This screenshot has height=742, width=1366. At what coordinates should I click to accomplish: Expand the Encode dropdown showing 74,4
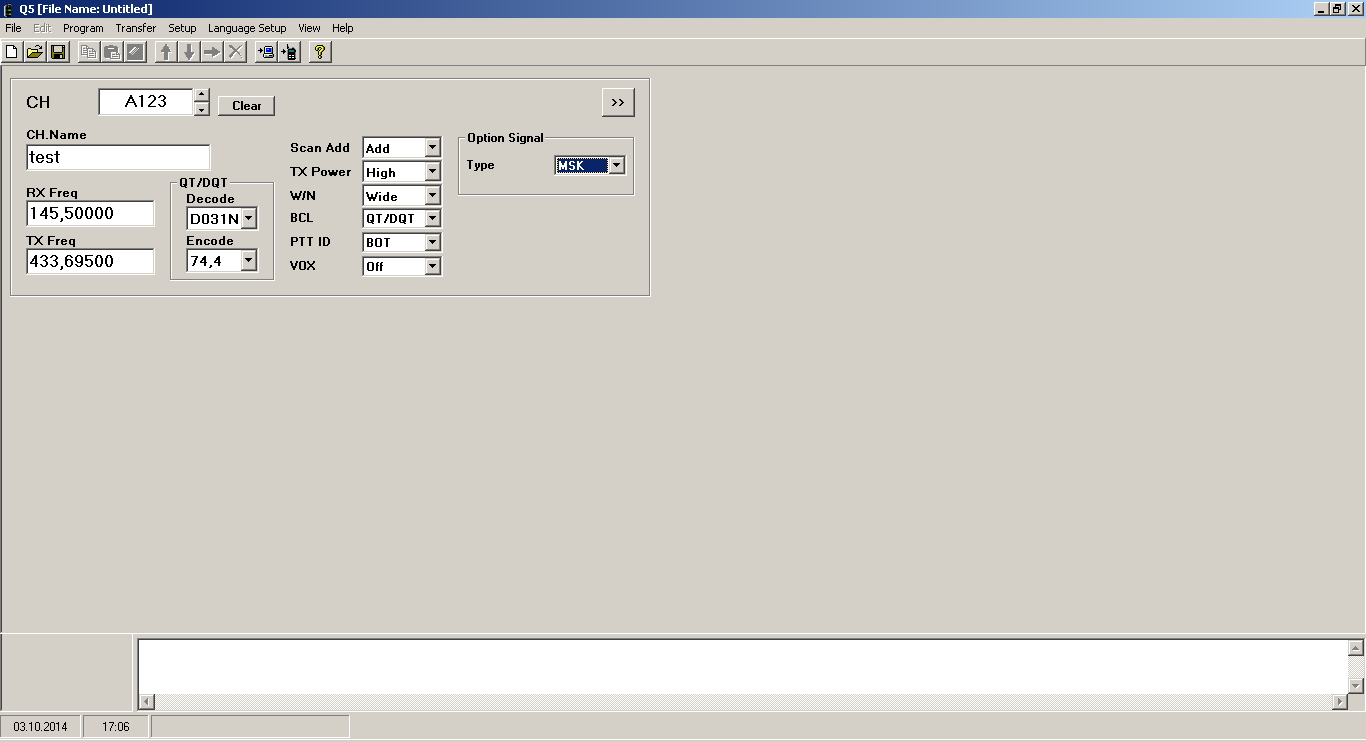click(249, 260)
